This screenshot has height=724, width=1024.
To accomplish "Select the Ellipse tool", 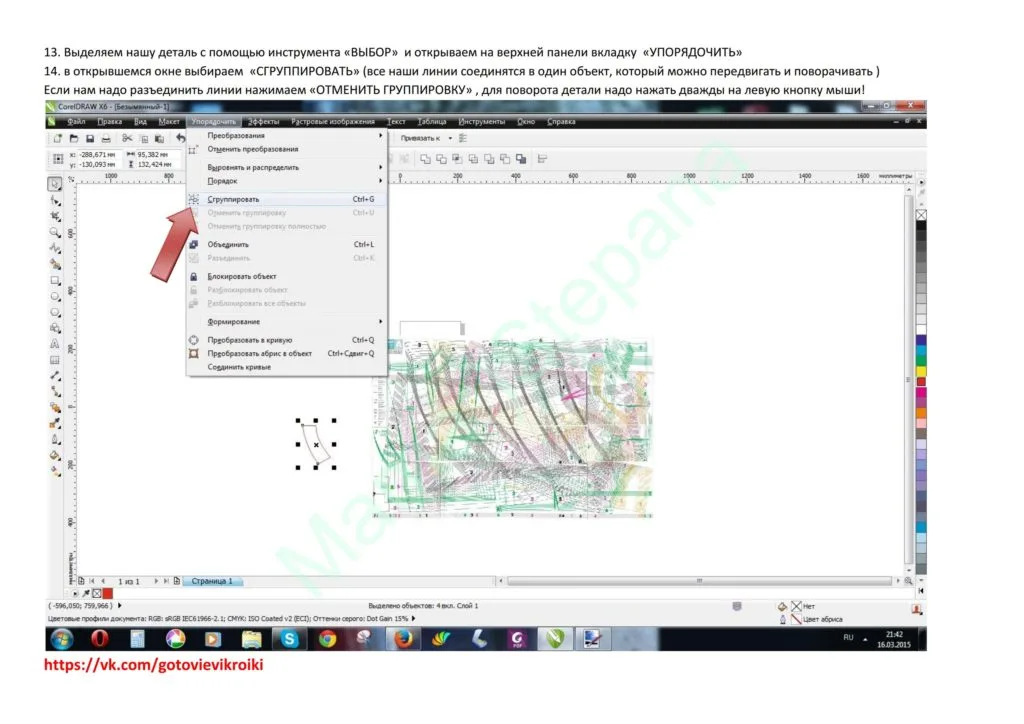I will point(55,296).
